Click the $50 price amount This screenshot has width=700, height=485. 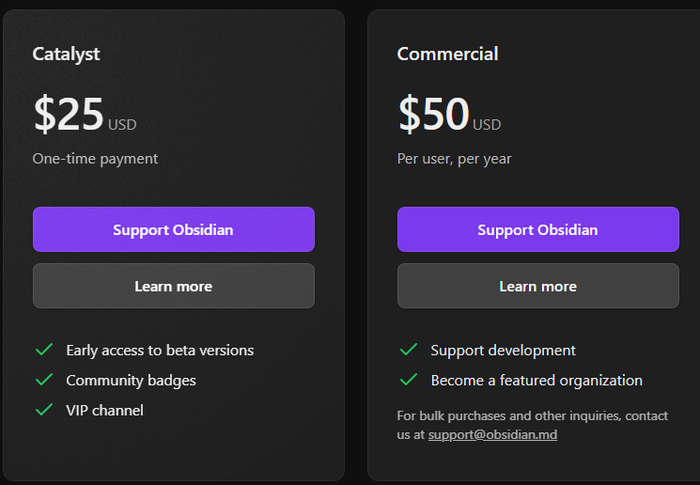pyautogui.click(x=434, y=115)
